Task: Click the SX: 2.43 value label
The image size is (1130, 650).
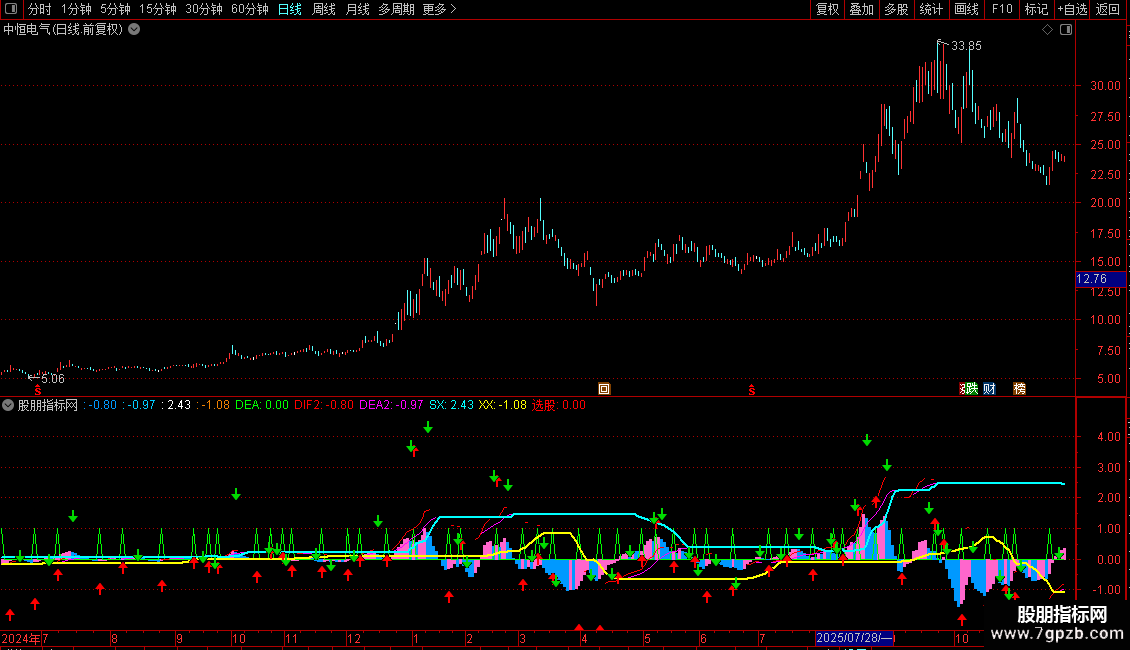Action: tap(451, 405)
